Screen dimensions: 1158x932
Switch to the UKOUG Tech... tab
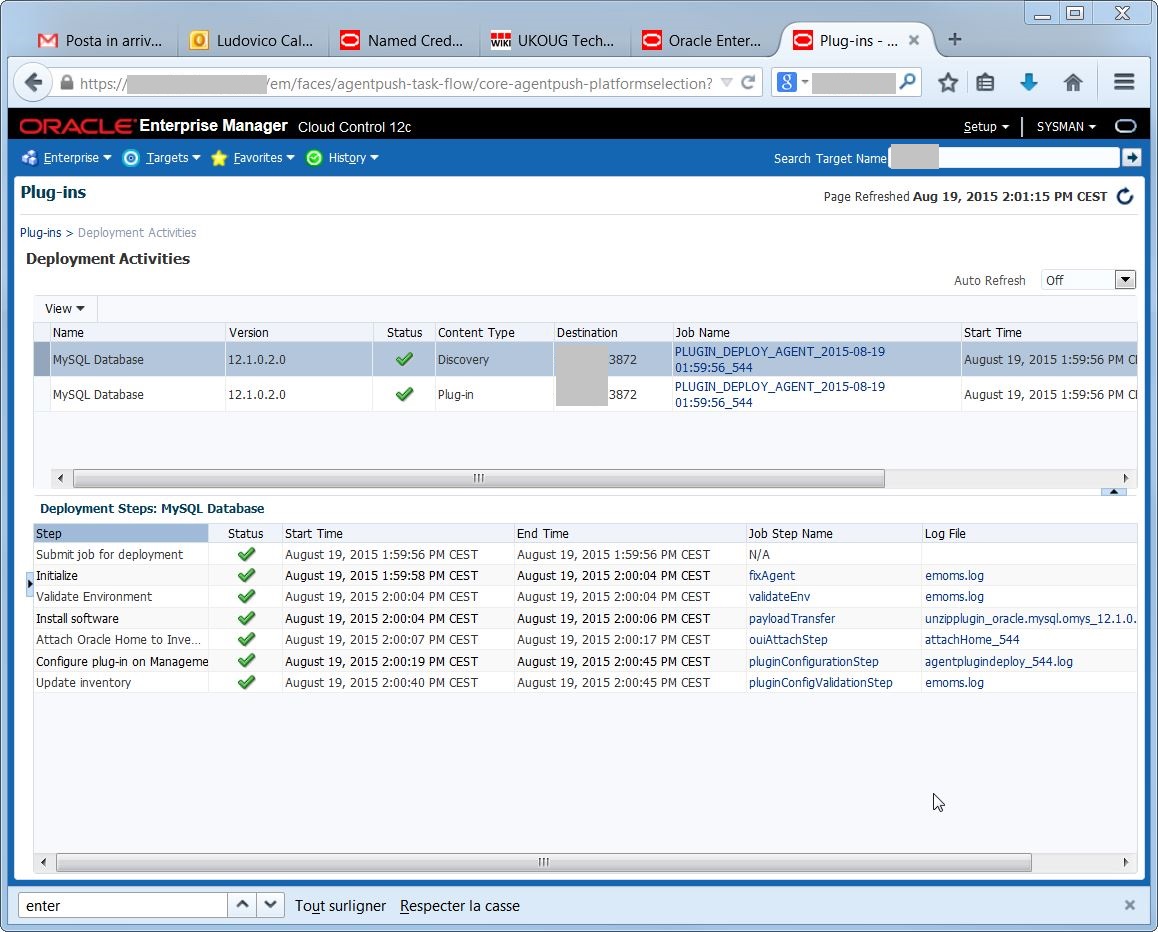pyautogui.click(x=552, y=41)
